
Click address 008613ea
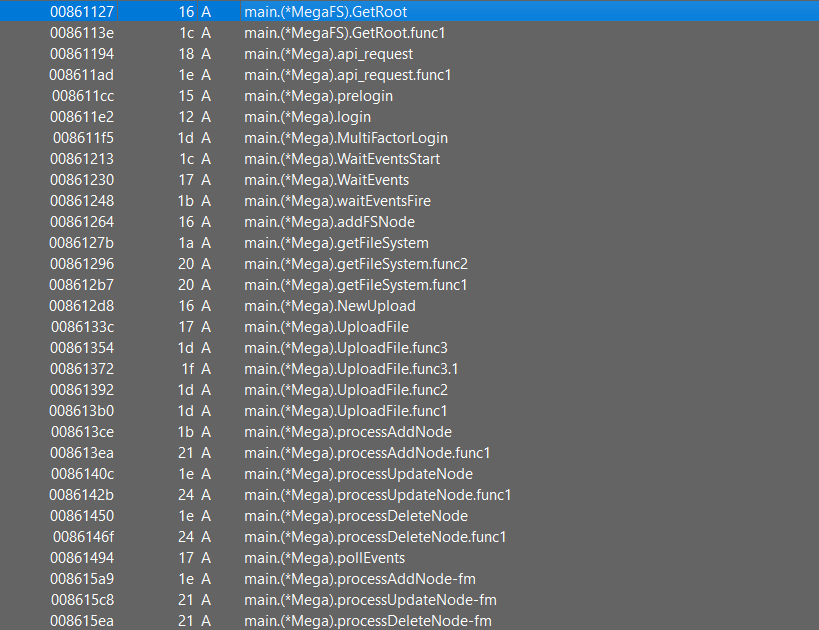[x=81, y=453]
